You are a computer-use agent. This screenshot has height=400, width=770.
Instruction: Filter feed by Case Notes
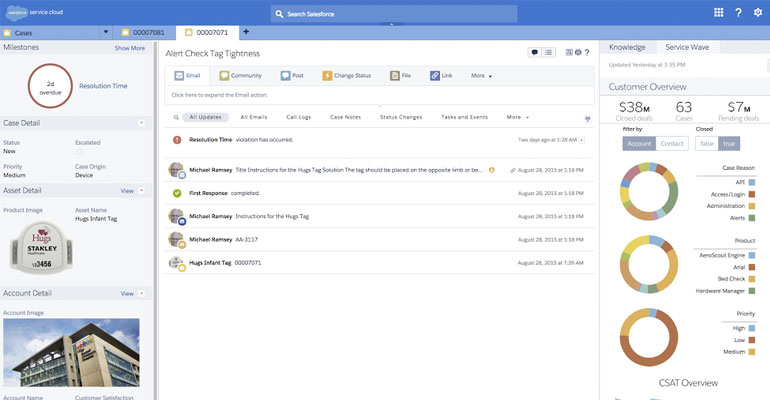click(x=345, y=117)
